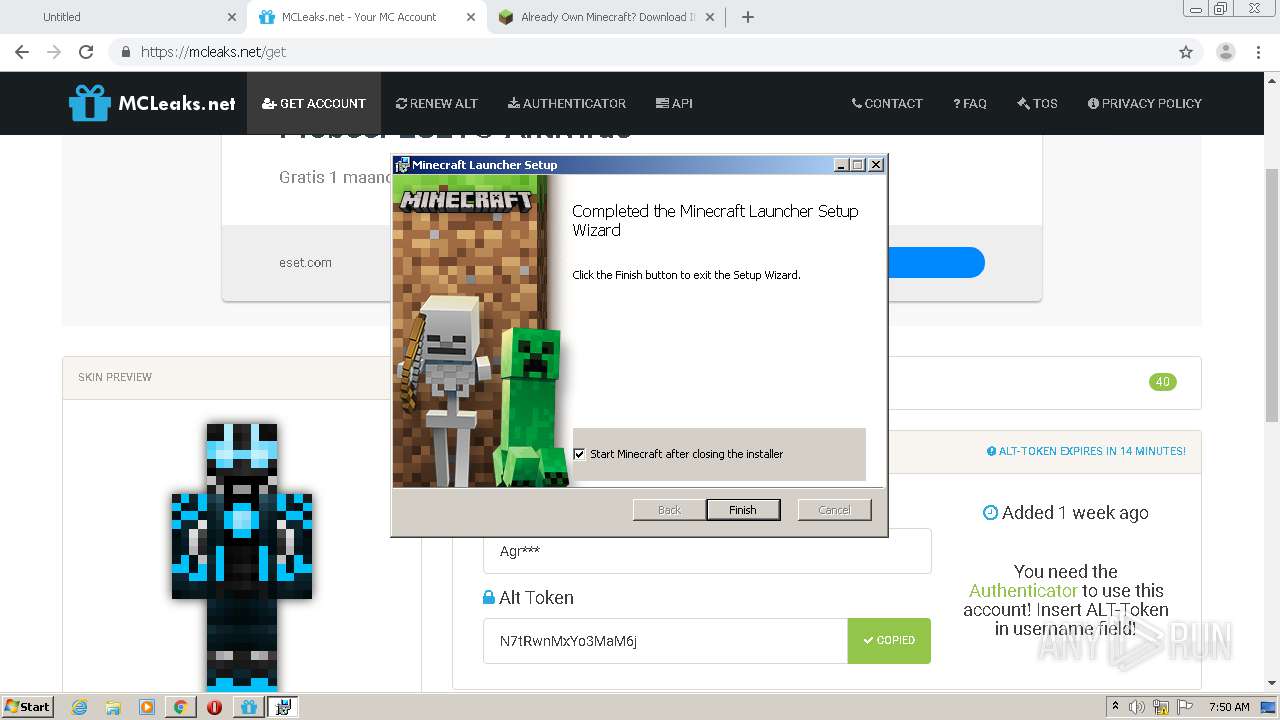The height and width of the screenshot is (720, 1280).
Task: Reload the mcleaks.net page
Action: tap(86, 52)
